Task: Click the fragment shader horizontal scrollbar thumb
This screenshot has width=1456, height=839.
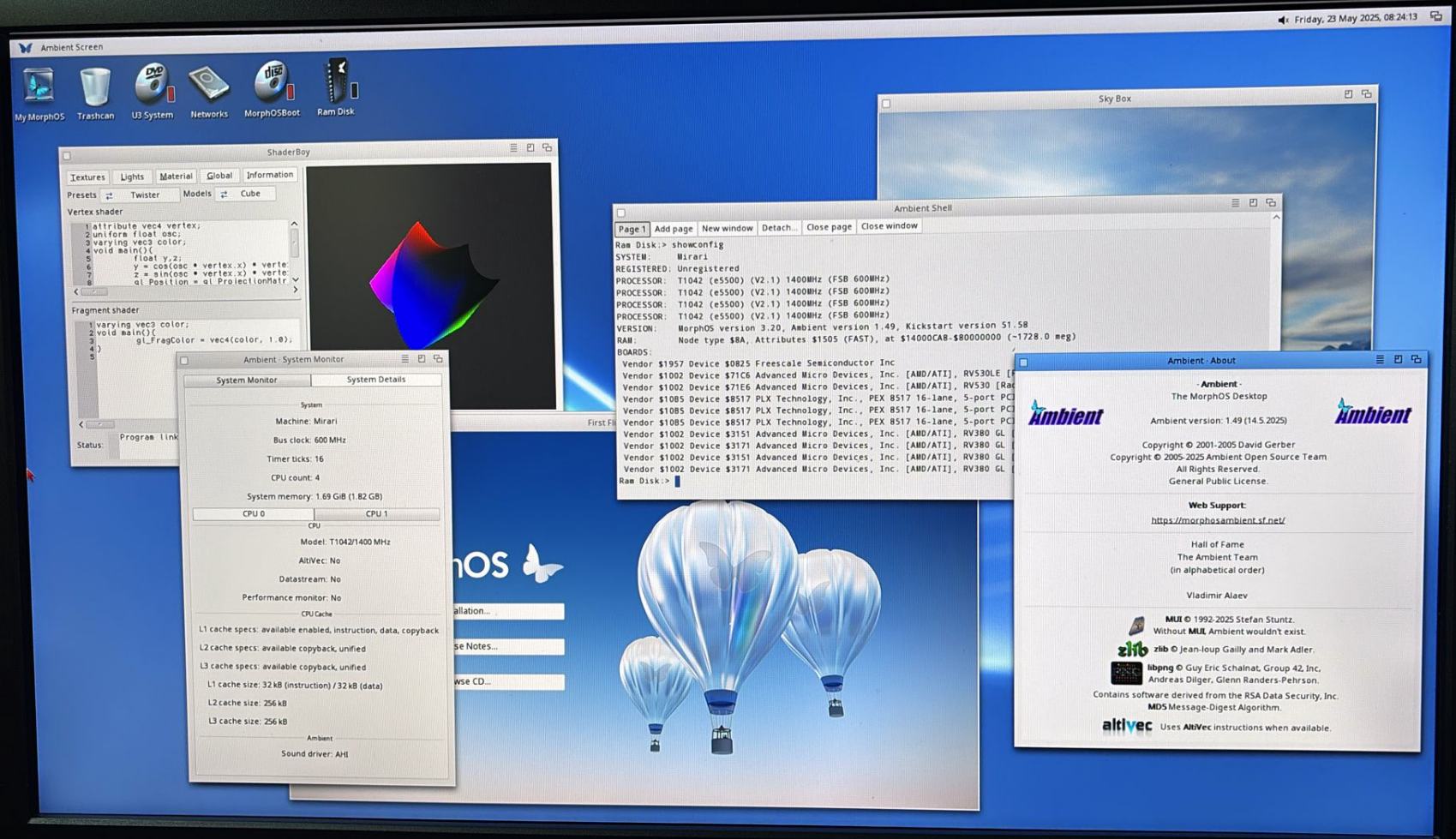Action: point(100,425)
